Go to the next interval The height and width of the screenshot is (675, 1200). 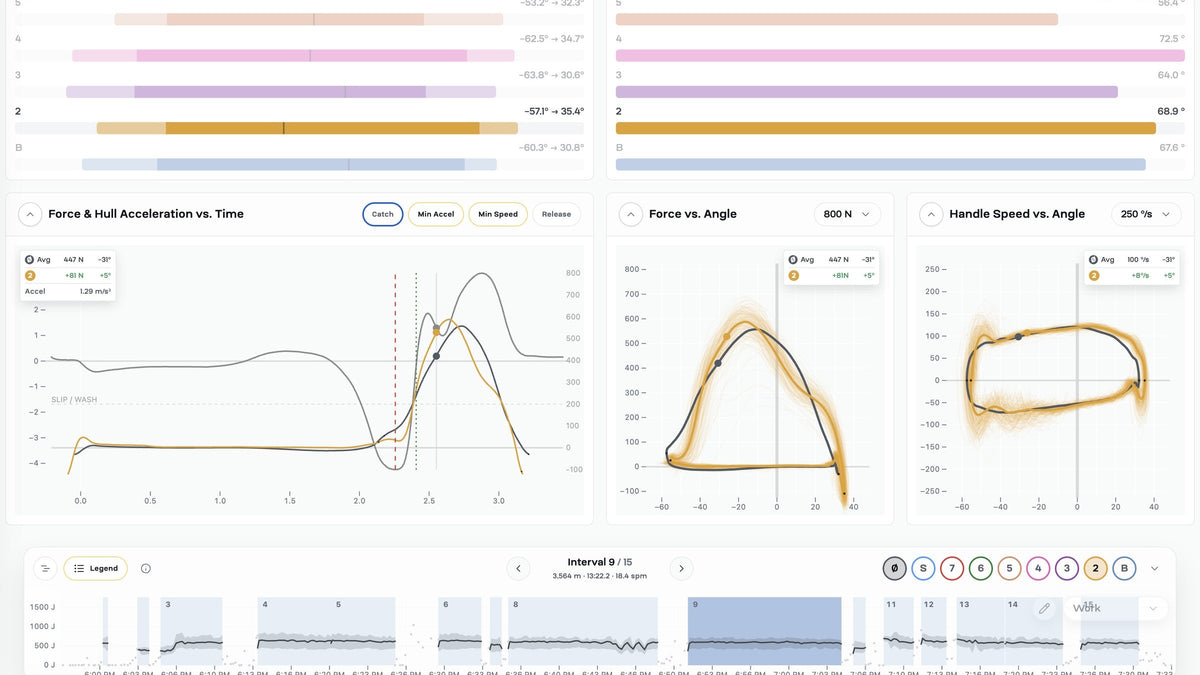(681, 569)
